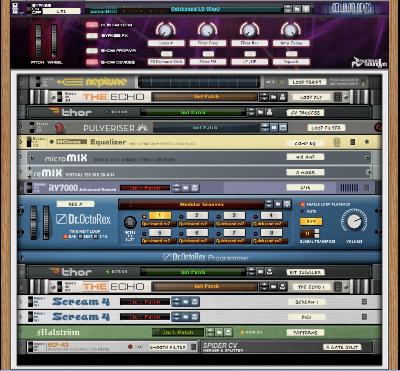Select loop slot 7 on Dr. Octo Rex
The width and height of the screenshot is (400, 371).
click(234, 232)
